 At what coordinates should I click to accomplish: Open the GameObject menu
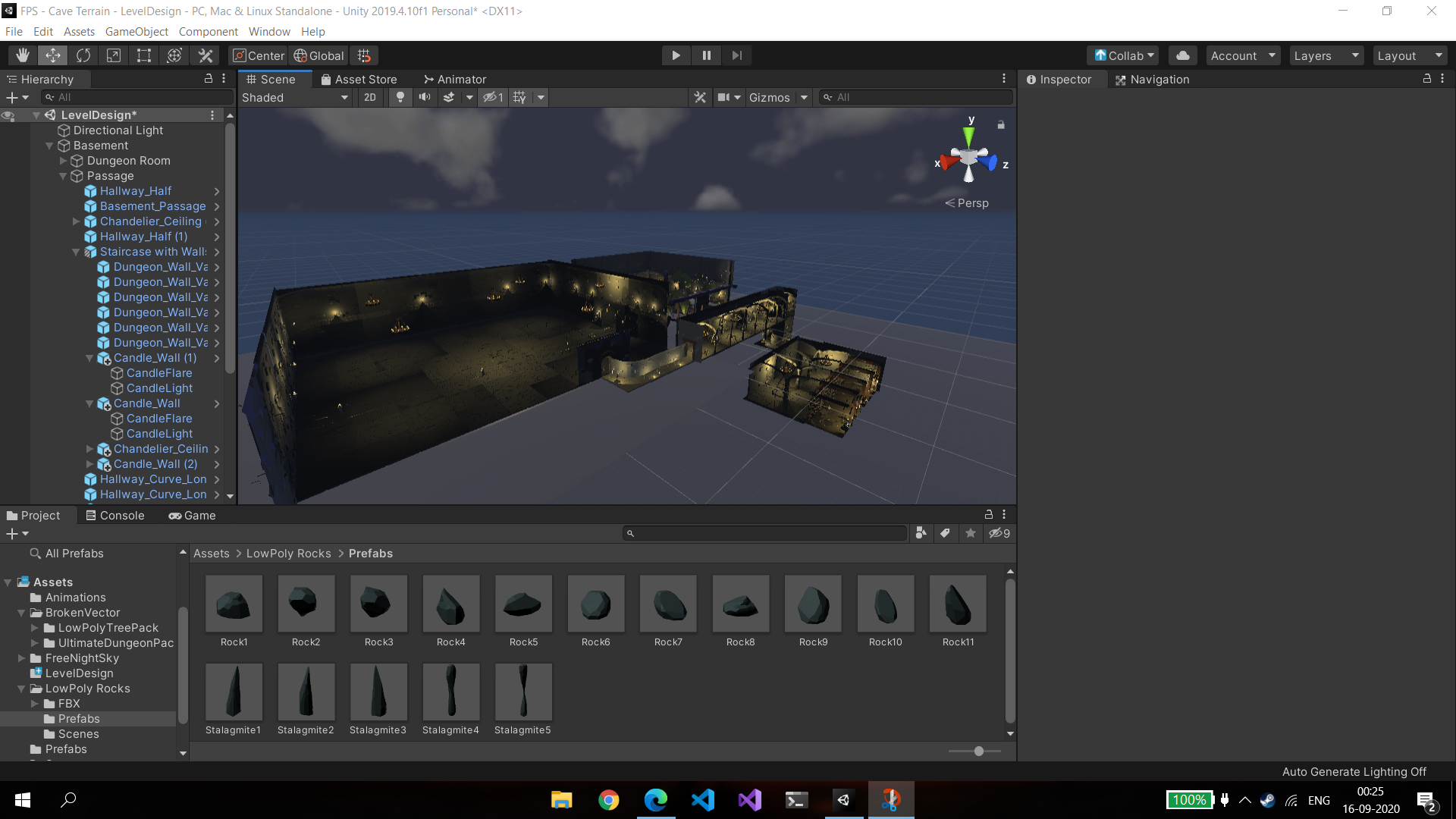click(x=136, y=32)
